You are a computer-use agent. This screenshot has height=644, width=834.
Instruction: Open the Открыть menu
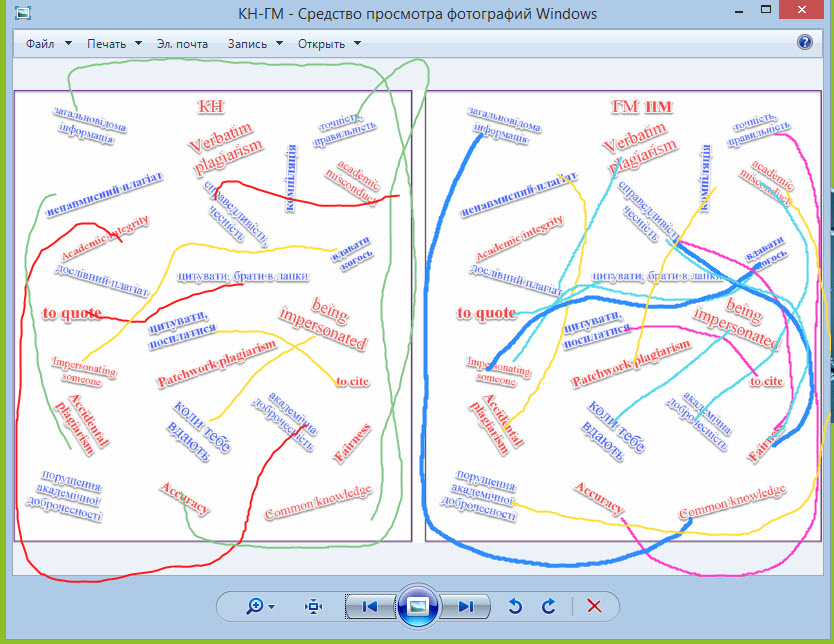click(321, 44)
